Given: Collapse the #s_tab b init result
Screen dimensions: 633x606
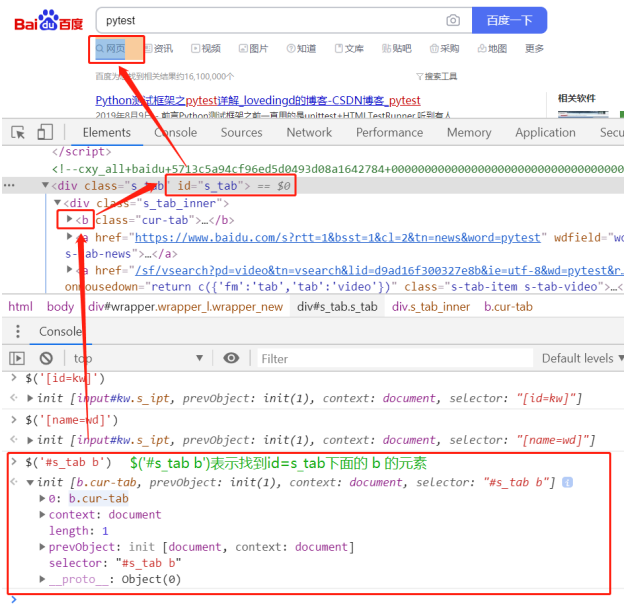Looking at the screenshot, I should 30,482.
